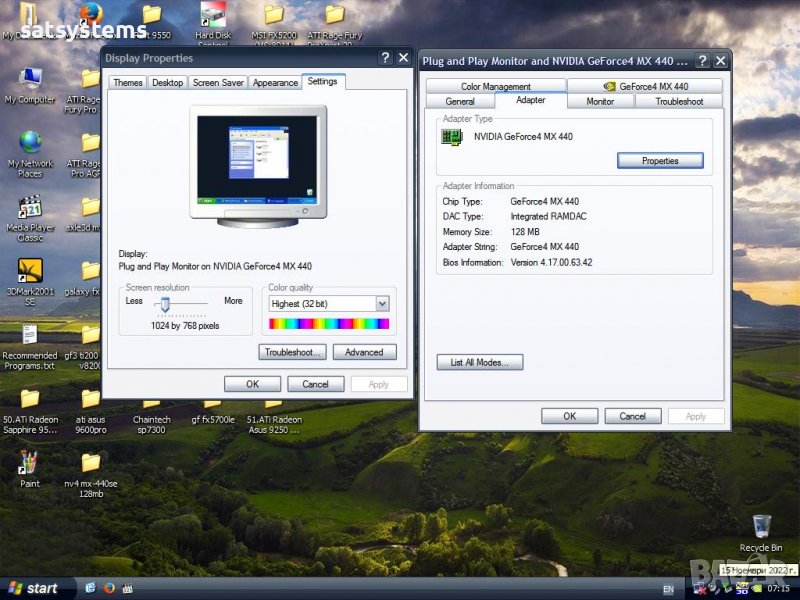This screenshot has width=800, height=600.
Task: Switch to the Monitor tab
Action: pyautogui.click(x=600, y=101)
